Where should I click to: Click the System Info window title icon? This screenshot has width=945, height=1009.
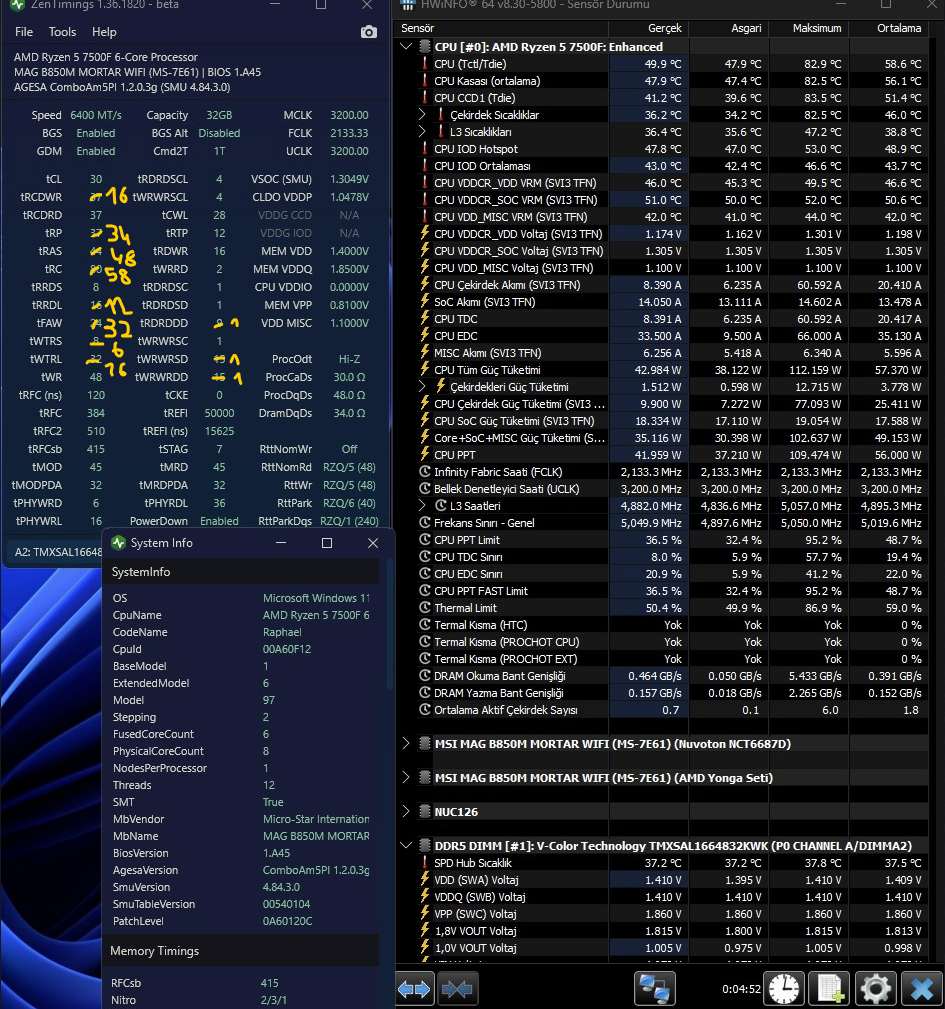click(118, 542)
